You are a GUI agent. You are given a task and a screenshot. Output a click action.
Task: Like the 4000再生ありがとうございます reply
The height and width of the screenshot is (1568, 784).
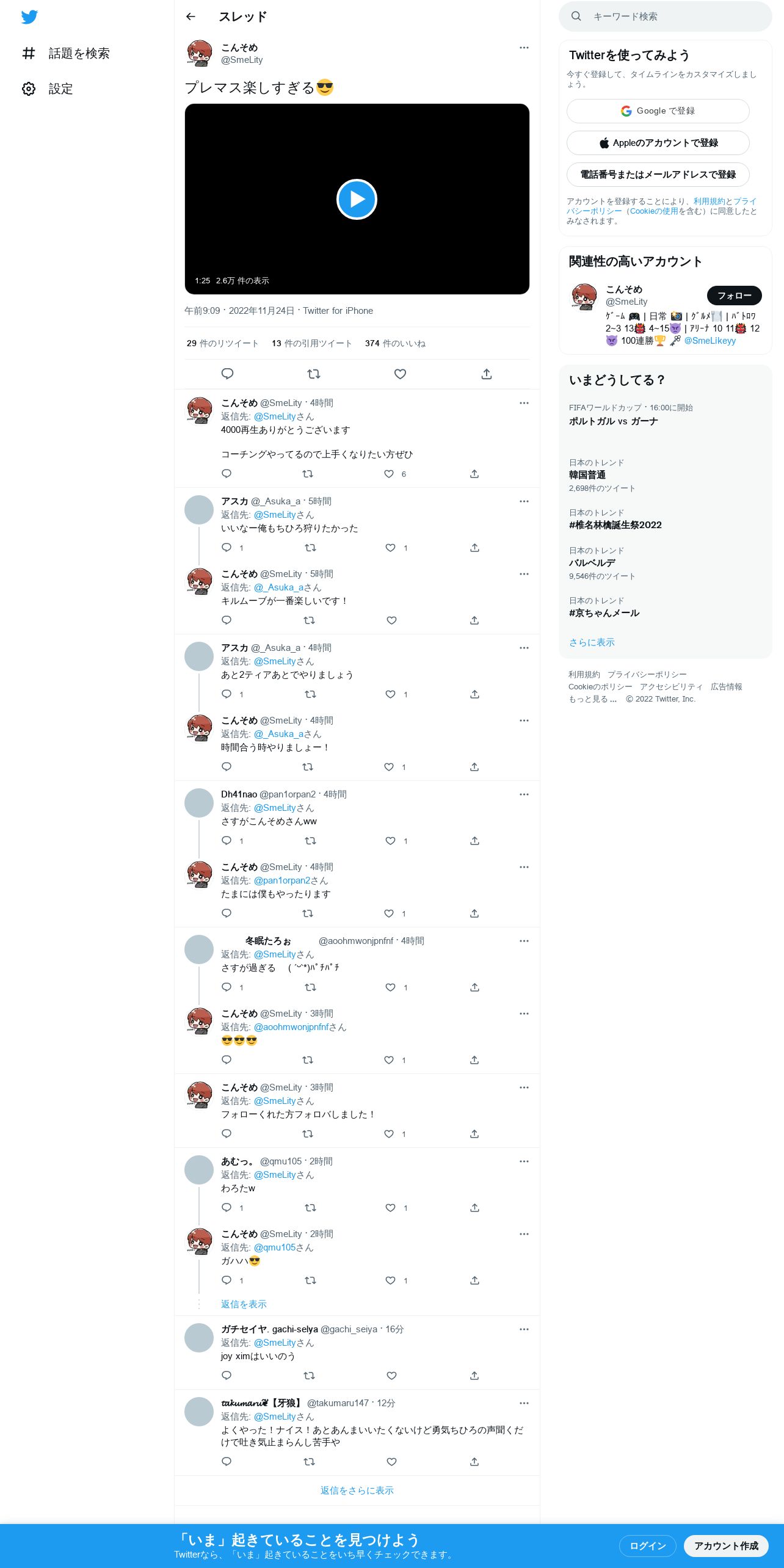[x=389, y=474]
